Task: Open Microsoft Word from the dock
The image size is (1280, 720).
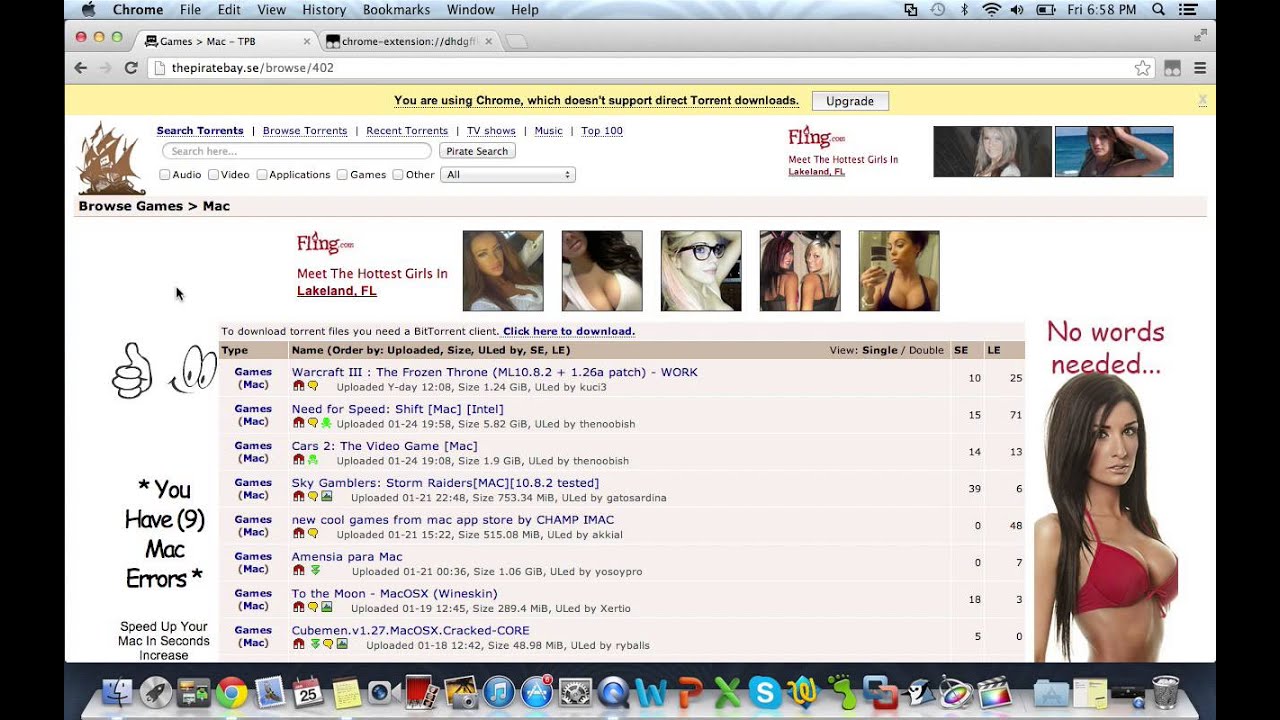Action: pyautogui.click(x=651, y=692)
